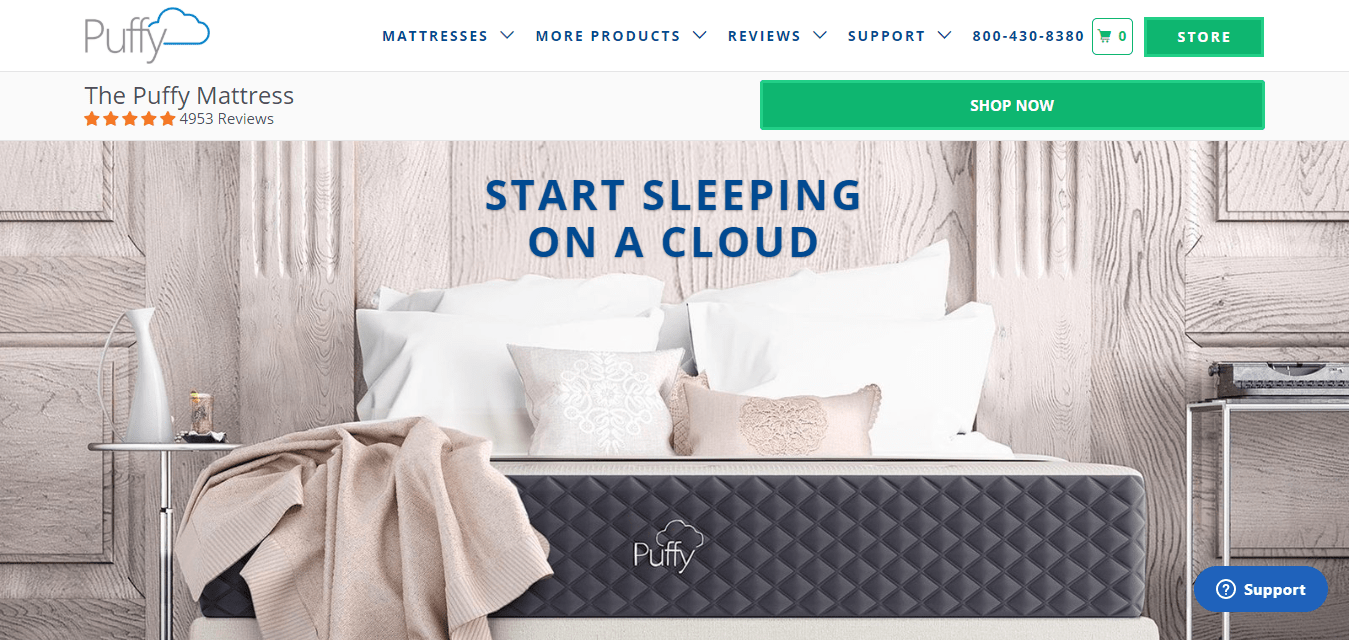
Task: Open the Mattresses menu
Action: (435, 36)
